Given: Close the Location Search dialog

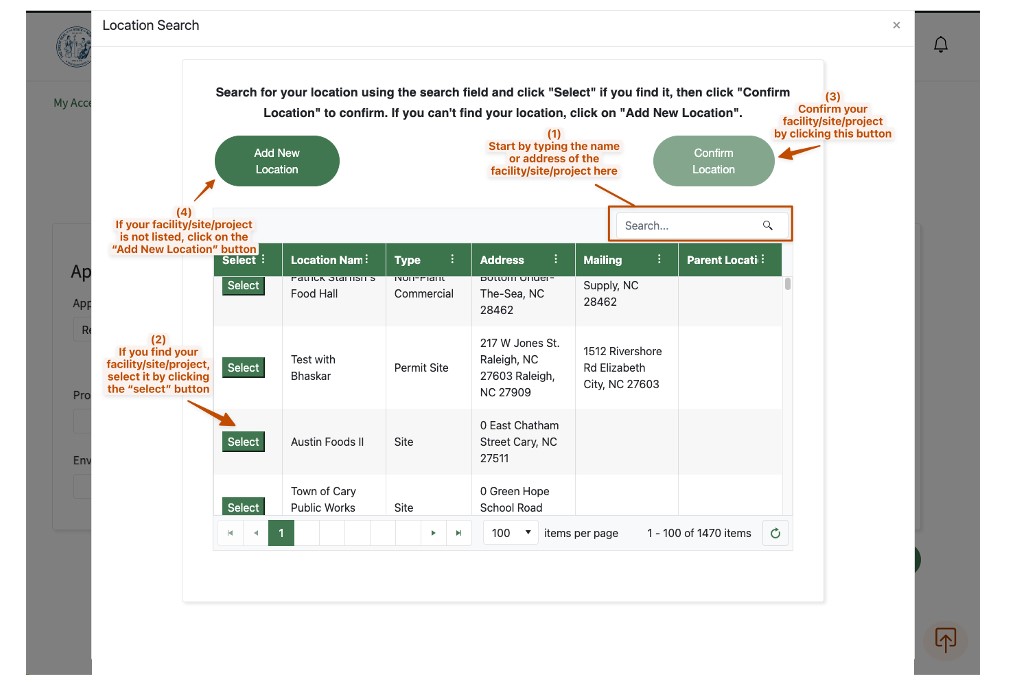Looking at the screenshot, I should [896, 25].
